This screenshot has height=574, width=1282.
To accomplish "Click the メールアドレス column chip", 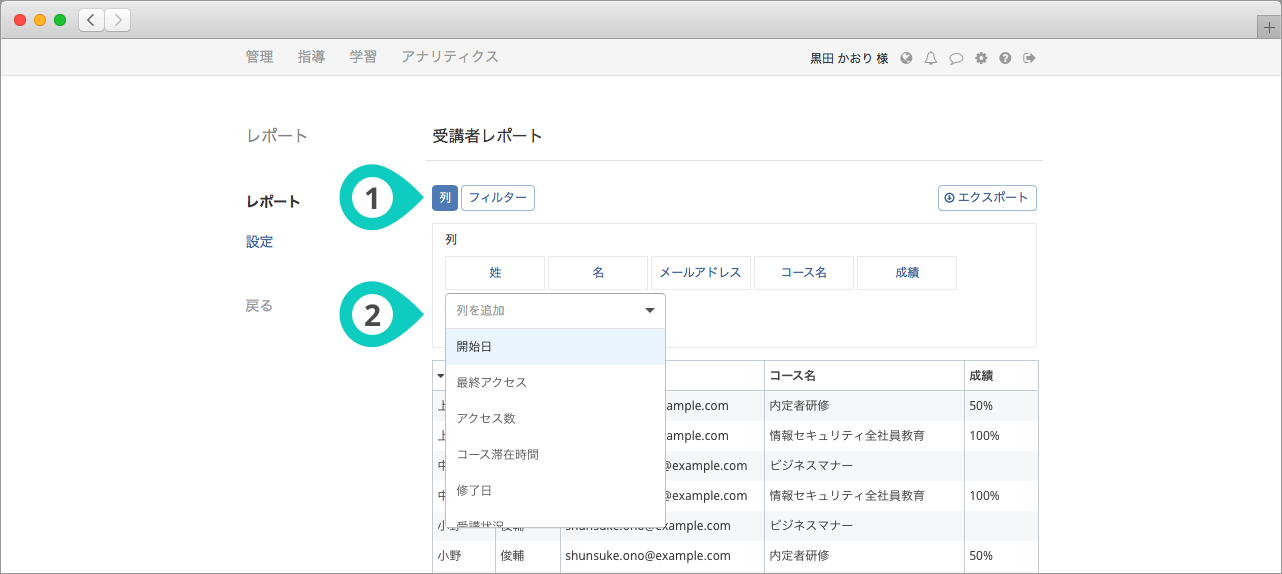I will 701,273.
